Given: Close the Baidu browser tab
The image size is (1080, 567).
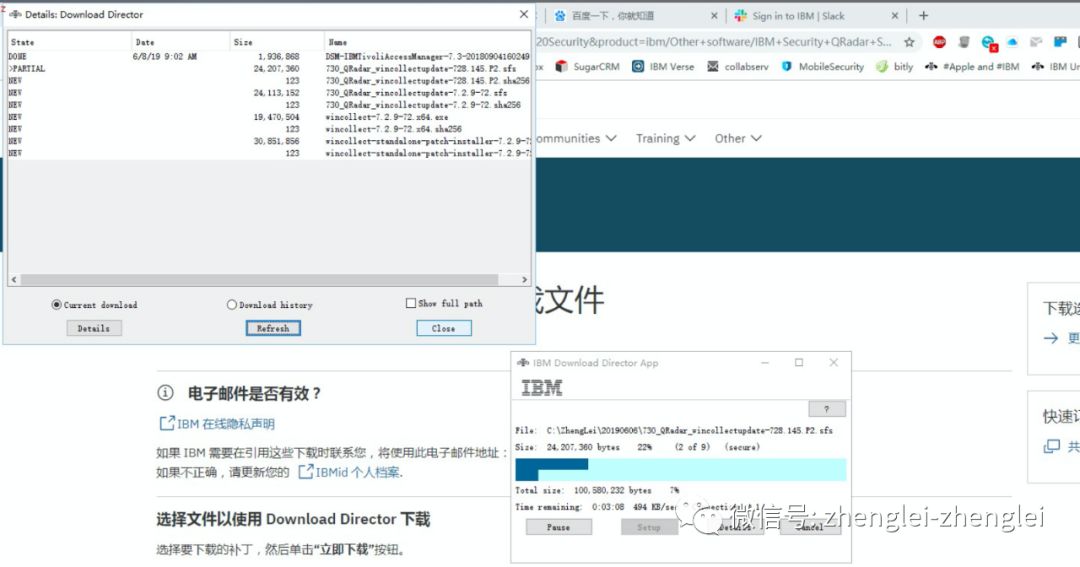Looking at the screenshot, I should (x=714, y=16).
